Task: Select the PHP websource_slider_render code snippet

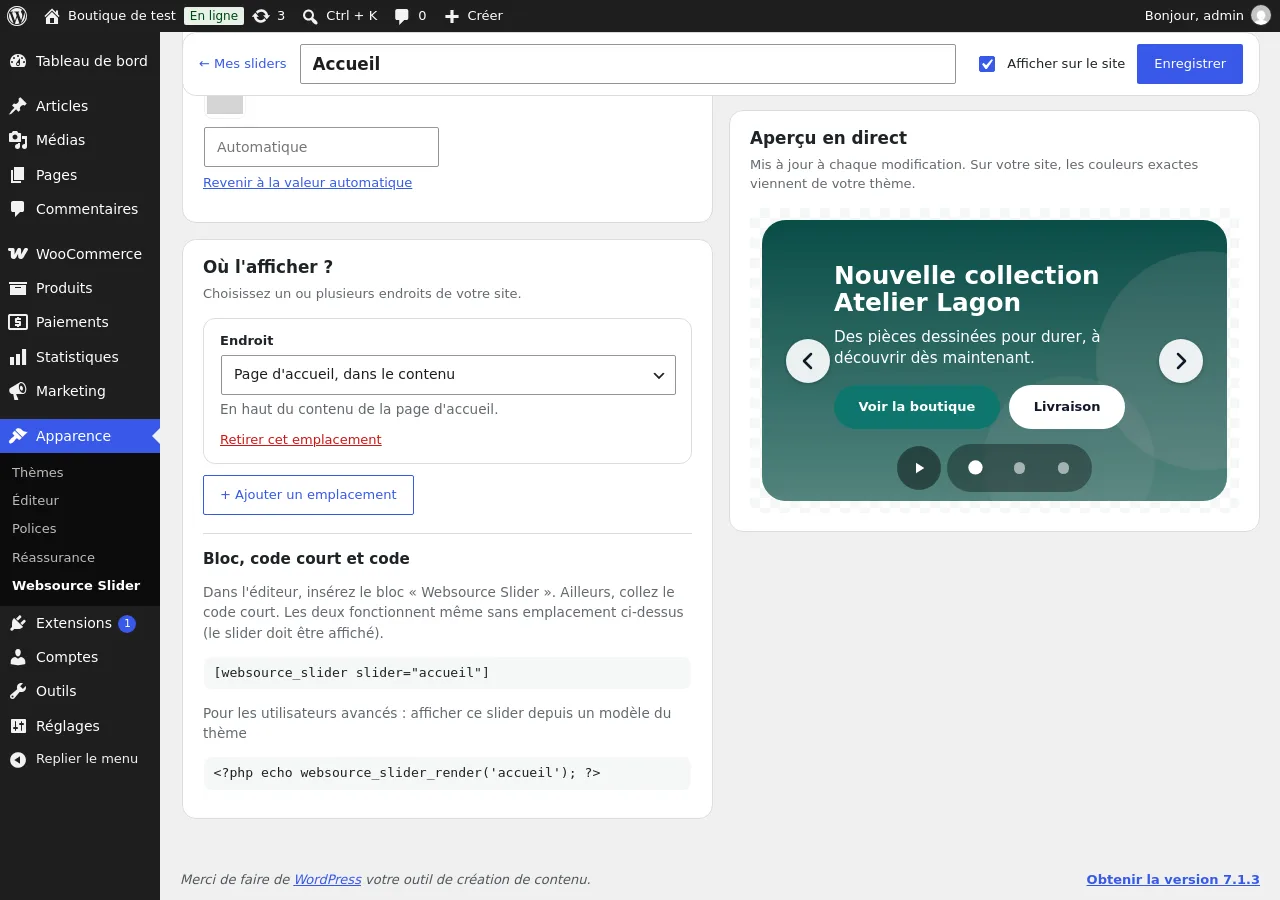Action: (x=407, y=773)
